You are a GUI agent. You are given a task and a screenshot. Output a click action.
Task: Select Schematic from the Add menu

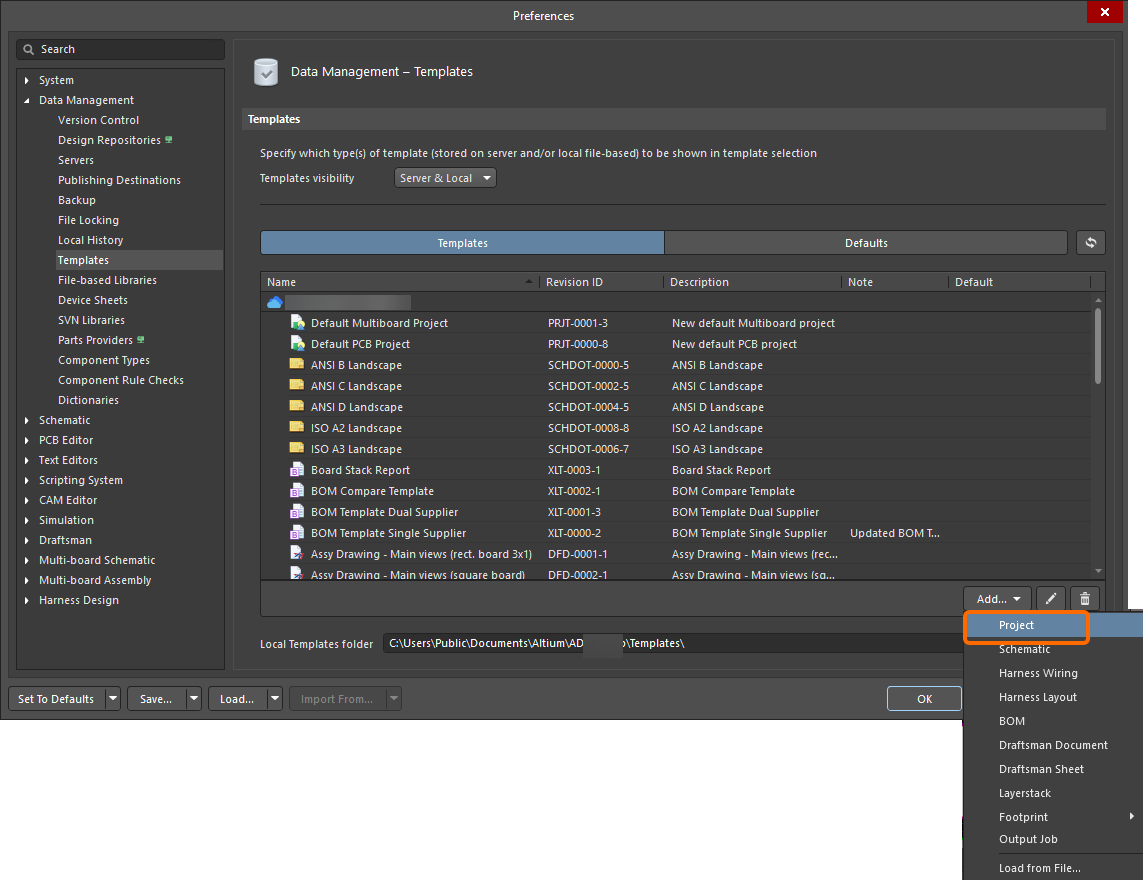[1024, 649]
